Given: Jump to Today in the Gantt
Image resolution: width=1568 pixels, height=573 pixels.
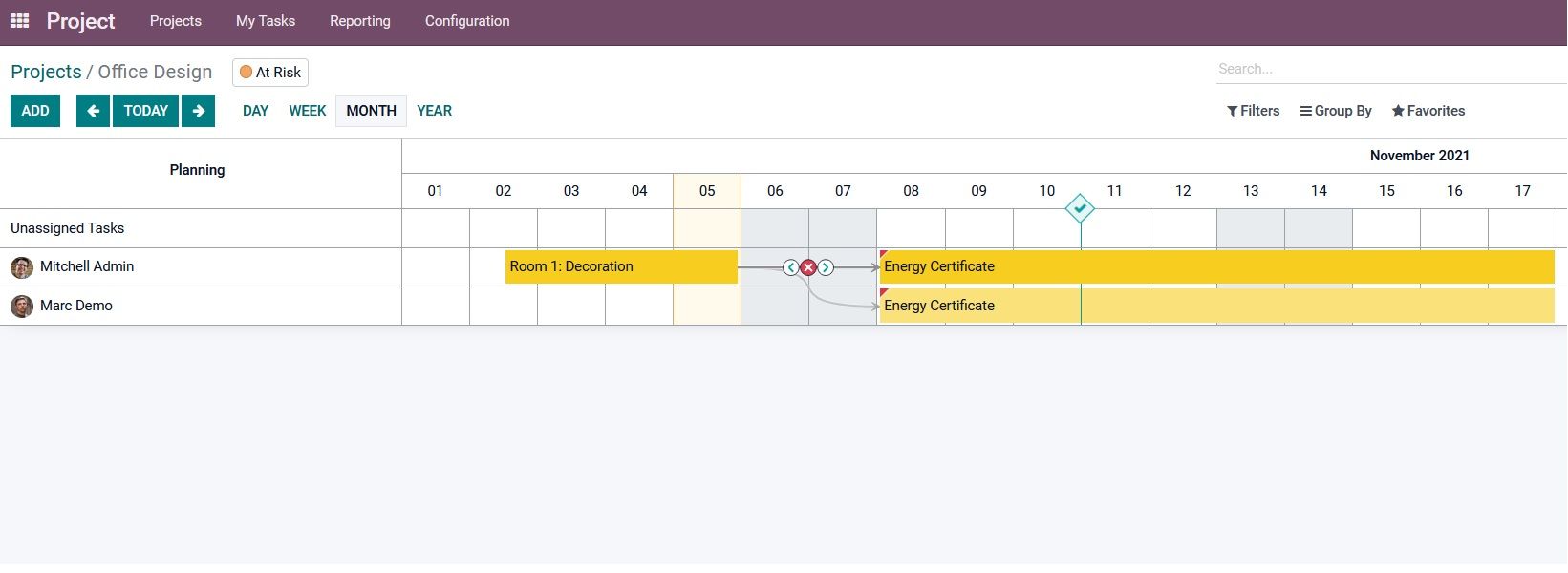Looking at the screenshot, I should 145,111.
